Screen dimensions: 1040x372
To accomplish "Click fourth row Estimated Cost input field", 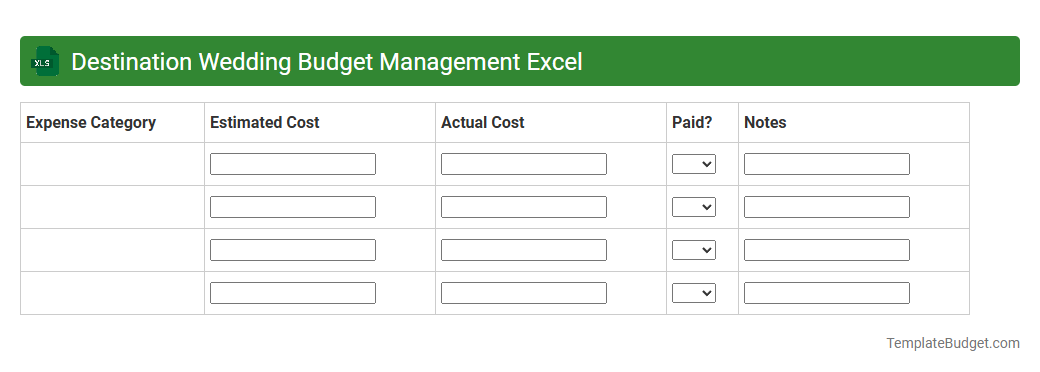I will click(x=292, y=293).
